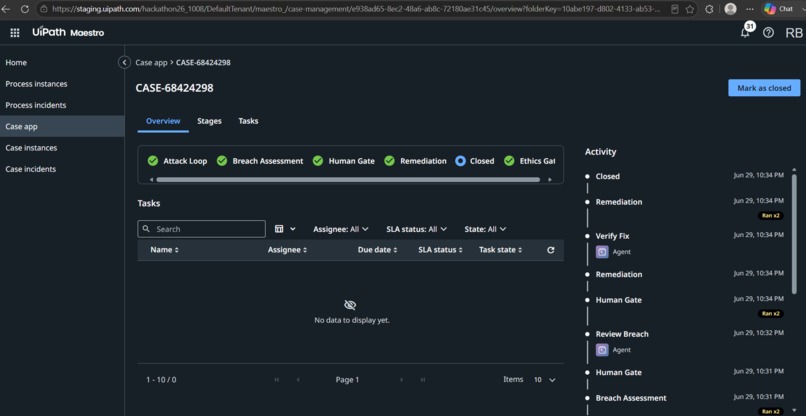This screenshot has width=806, height=416.
Task: Sort tasks by Name column
Action: (x=164, y=250)
